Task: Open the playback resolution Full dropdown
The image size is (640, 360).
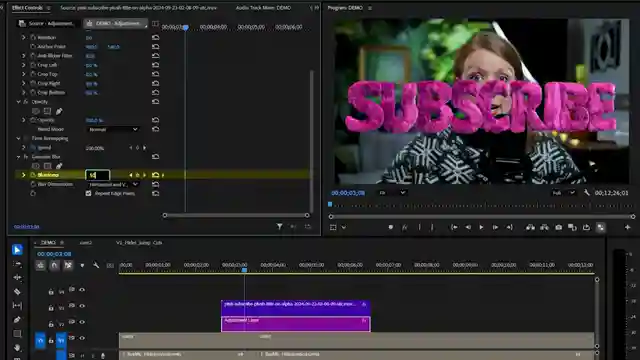Action: point(564,193)
